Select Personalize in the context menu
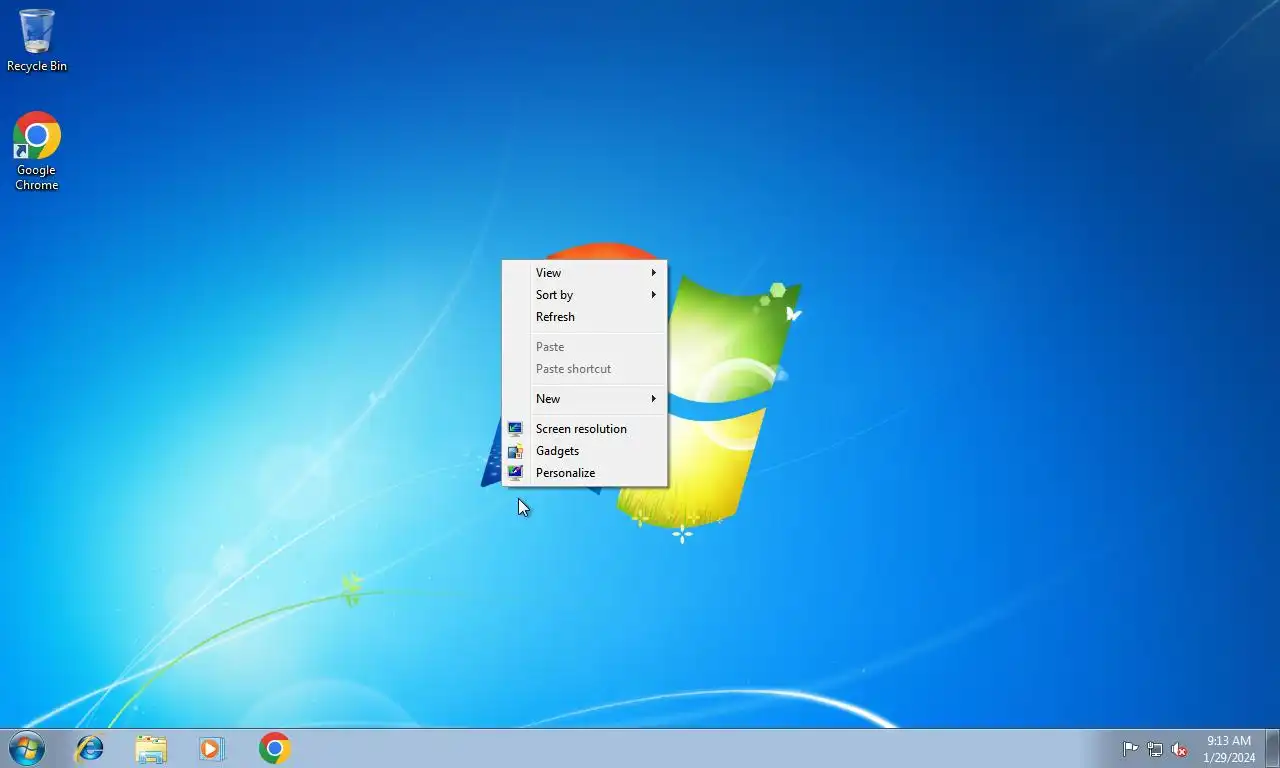 585,472
